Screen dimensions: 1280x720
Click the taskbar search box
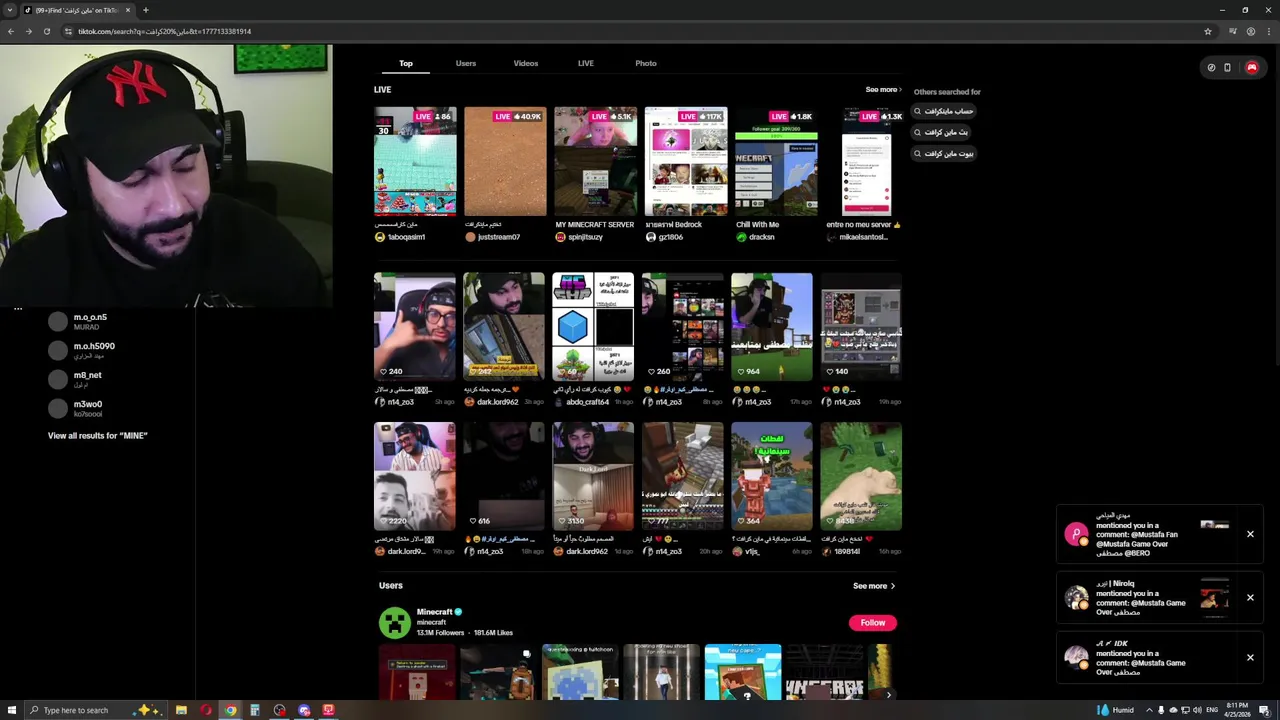coord(95,710)
